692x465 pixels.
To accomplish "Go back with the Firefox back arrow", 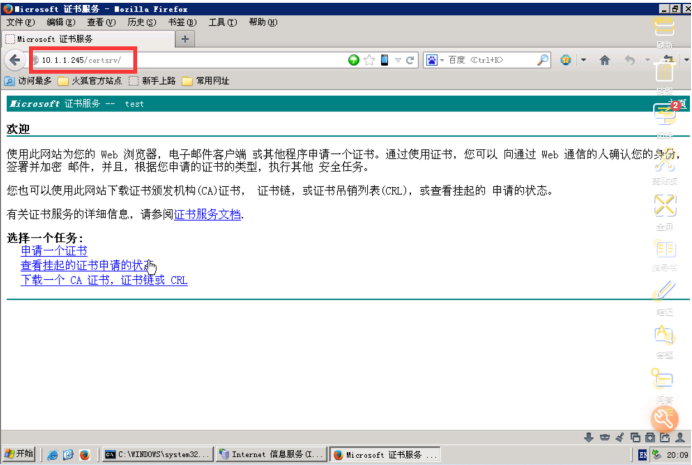I will tap(15, 60).
